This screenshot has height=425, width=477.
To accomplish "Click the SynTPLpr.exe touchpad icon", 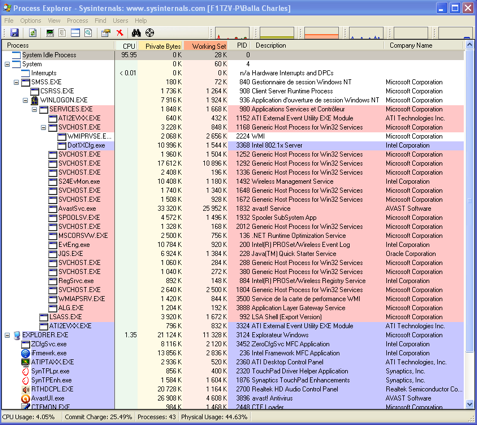I will [25, 371].
